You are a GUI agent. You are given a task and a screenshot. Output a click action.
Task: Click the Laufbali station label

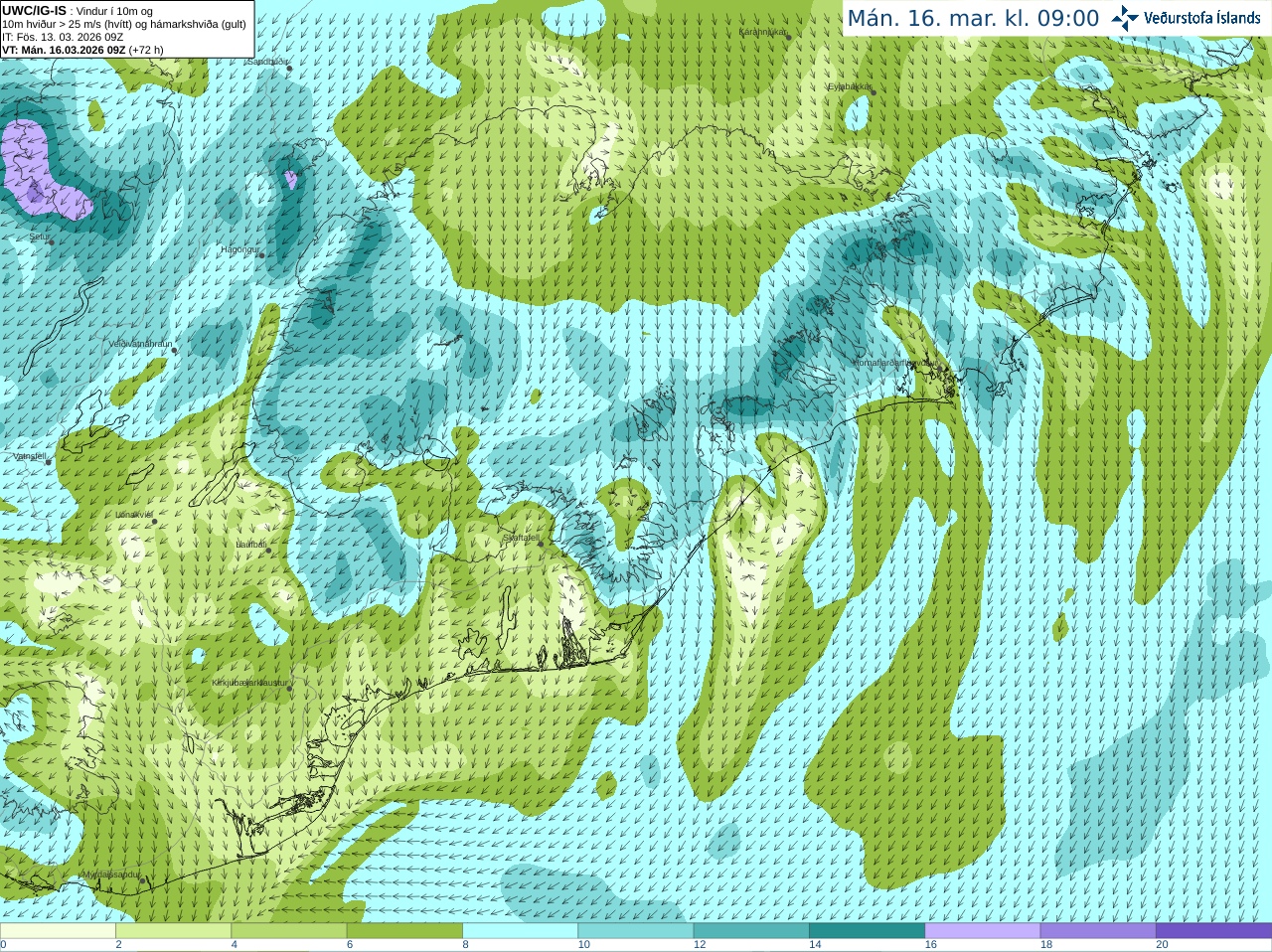coord(250,545)
